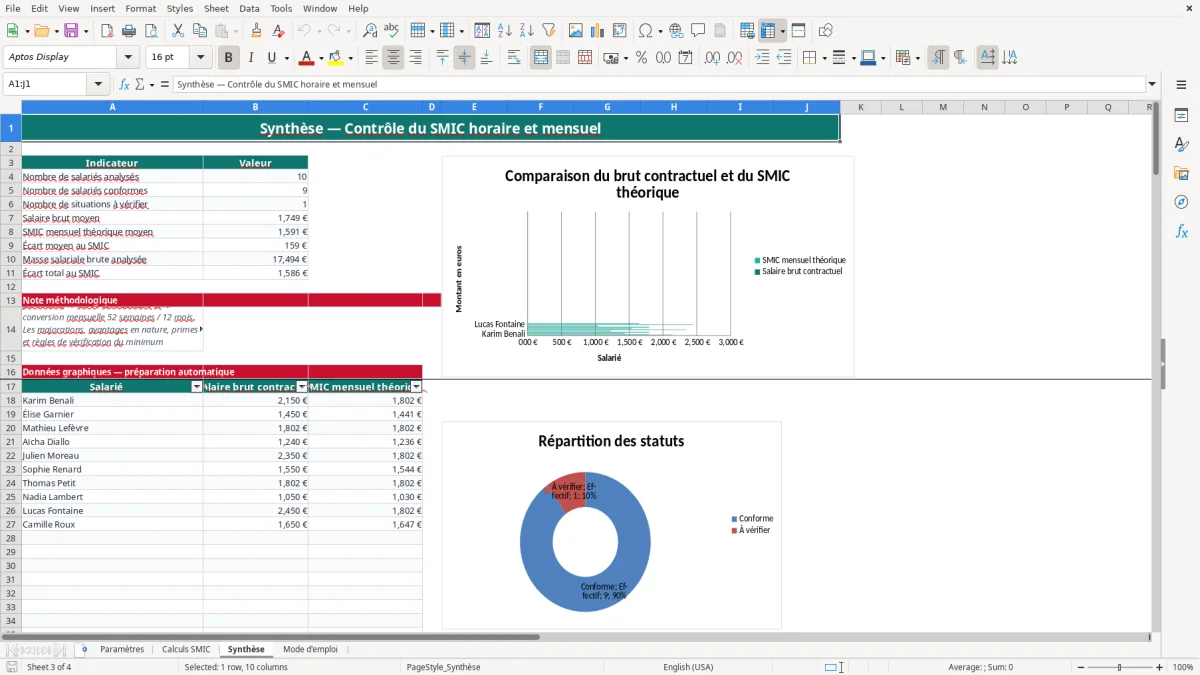Toggle Align Right

pos(415,58)
